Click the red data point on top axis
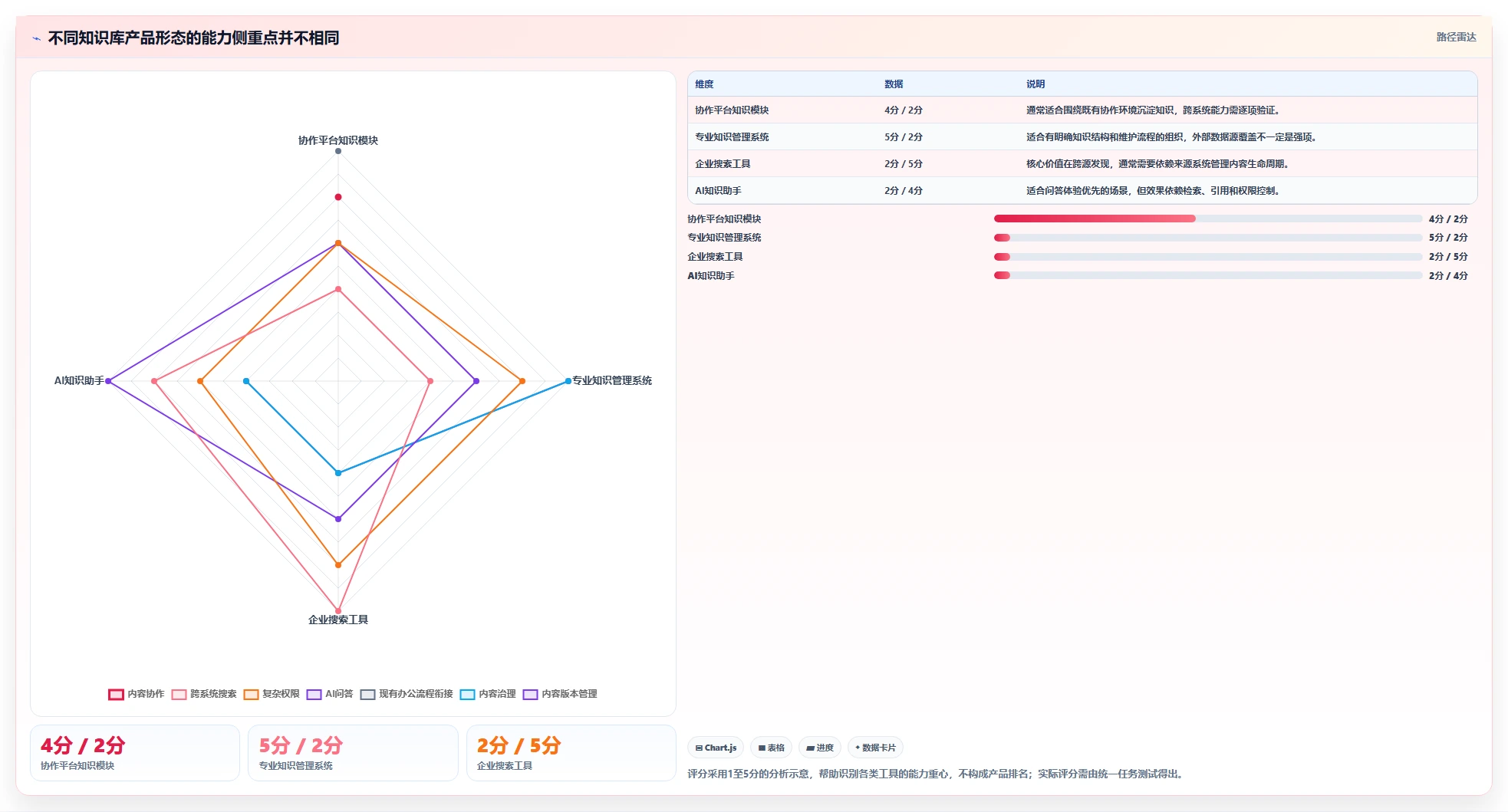This screenshot has height=812, width=1508. (338, 197)
